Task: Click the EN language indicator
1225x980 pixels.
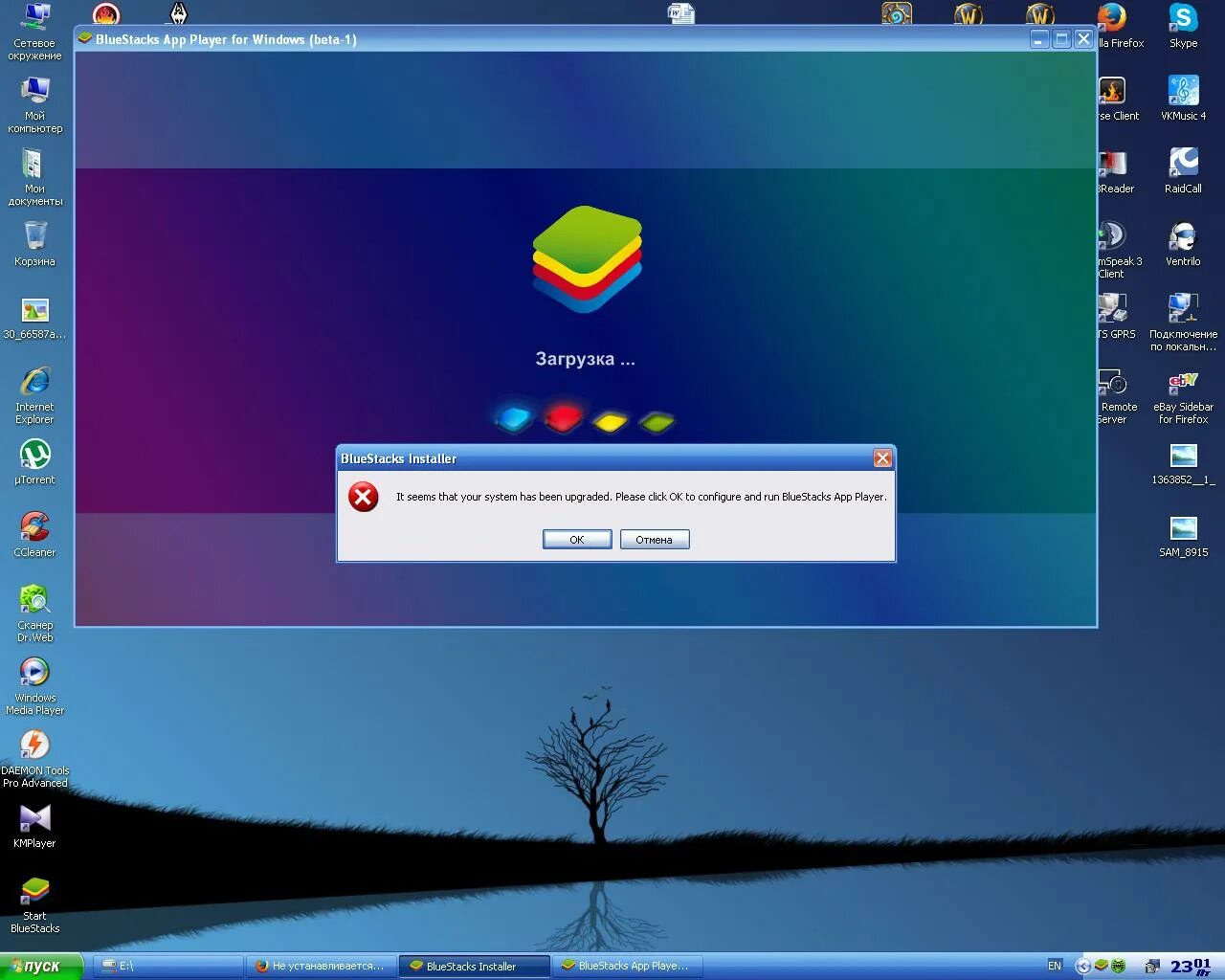Action: tap(1055, 966)
